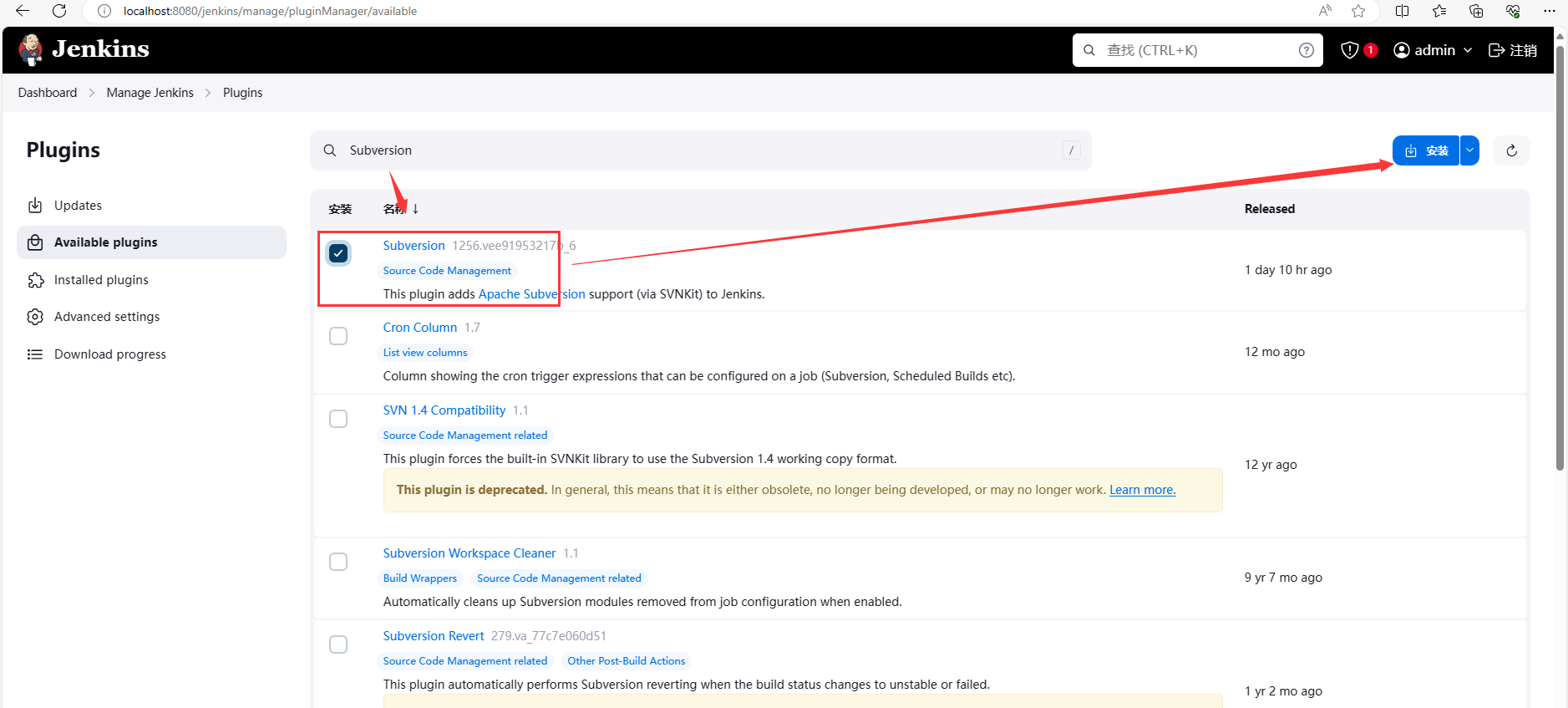1568x708 pixels.
Task: Select Available plugins in the sidebar
Action: pos(151,242)
